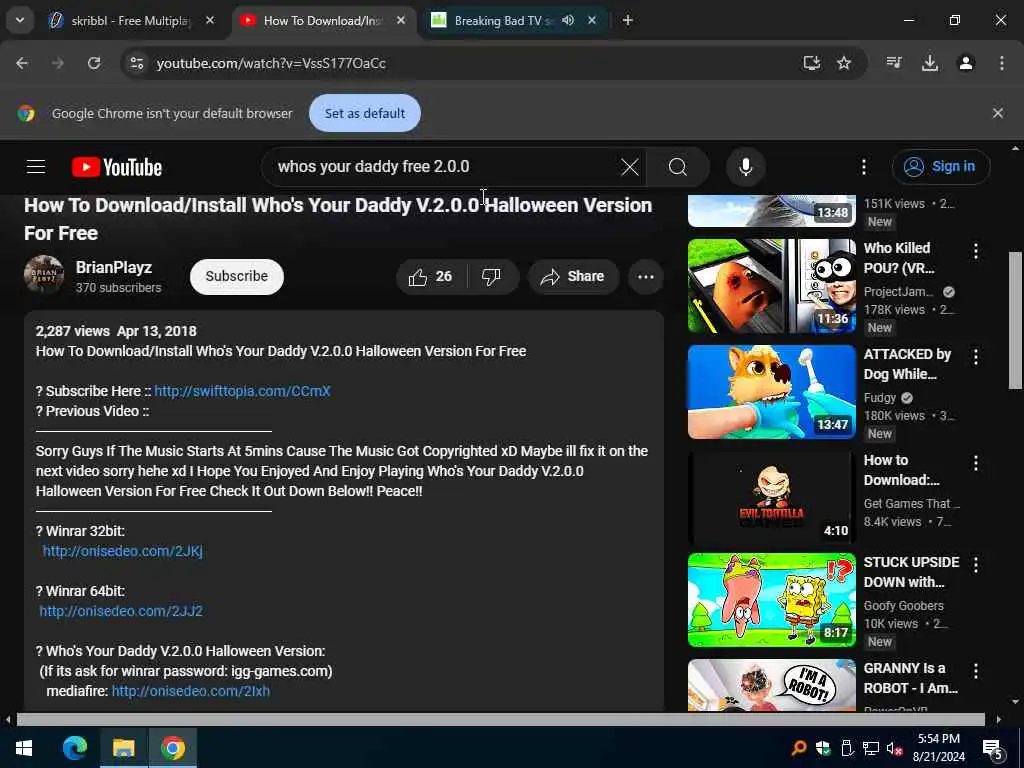This screenshot has width=1024, height=768.
Task: Open YouTube hamburger guide menu
Action: pos(36,167)
